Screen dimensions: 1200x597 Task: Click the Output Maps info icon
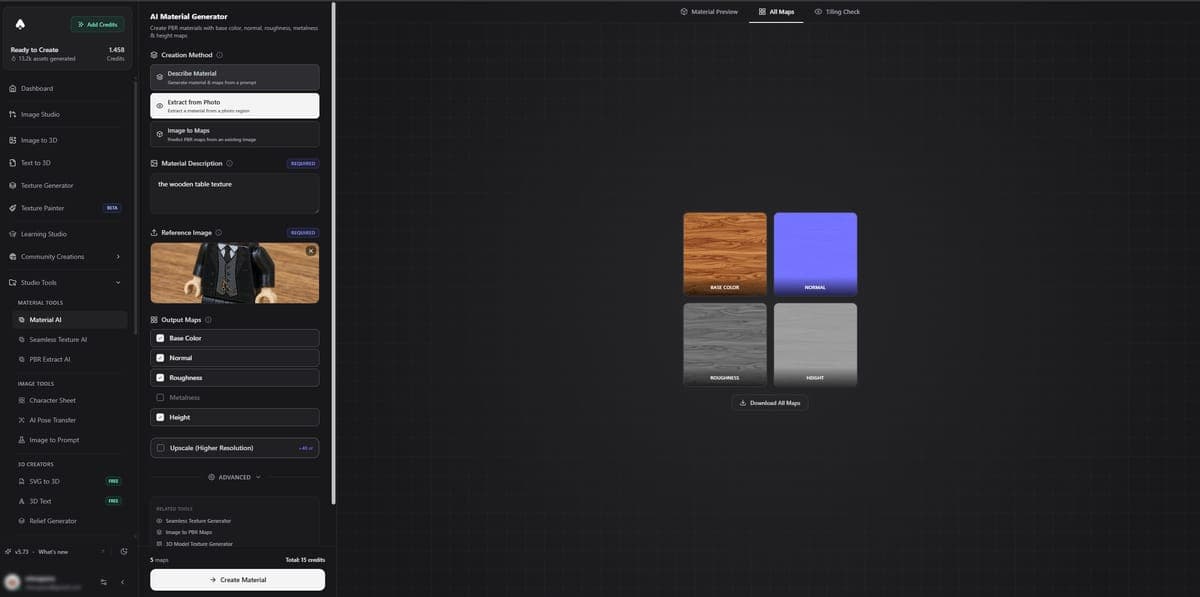[x=208, y=320]
